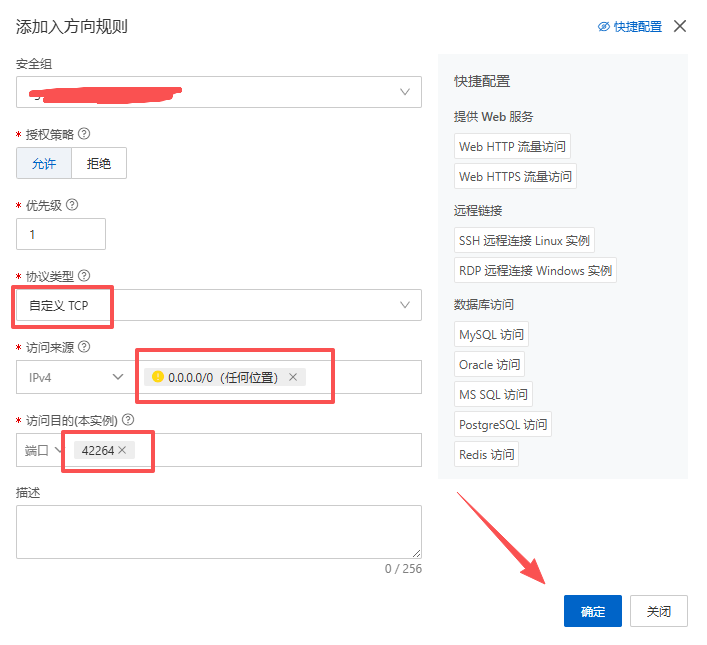The width and height of the screenshot is (707, 645).
Task: Click the help icon beside 授权策略
Action: [x=84, y=134]
